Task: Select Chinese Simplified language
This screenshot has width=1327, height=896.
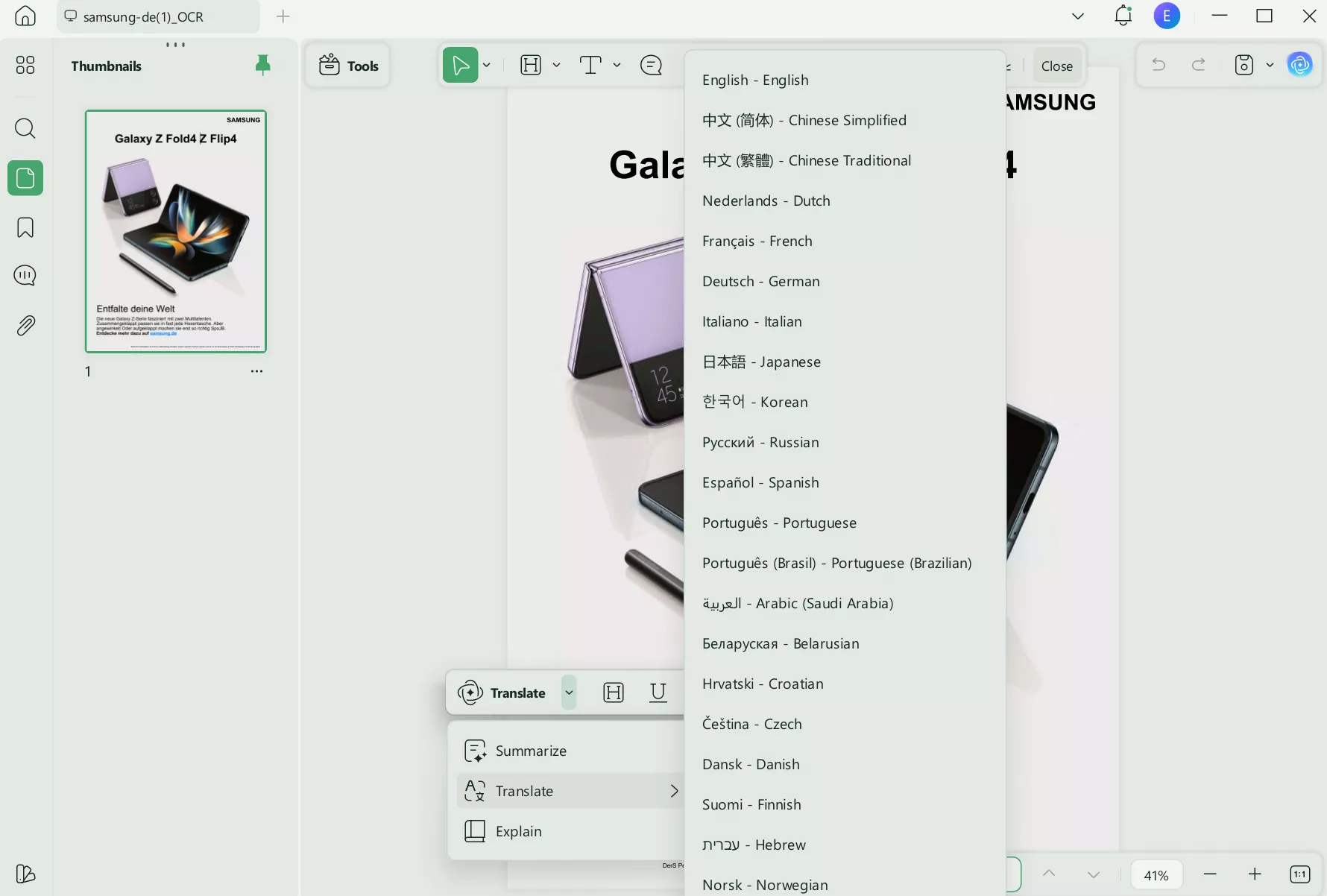Action: [845, 120]
